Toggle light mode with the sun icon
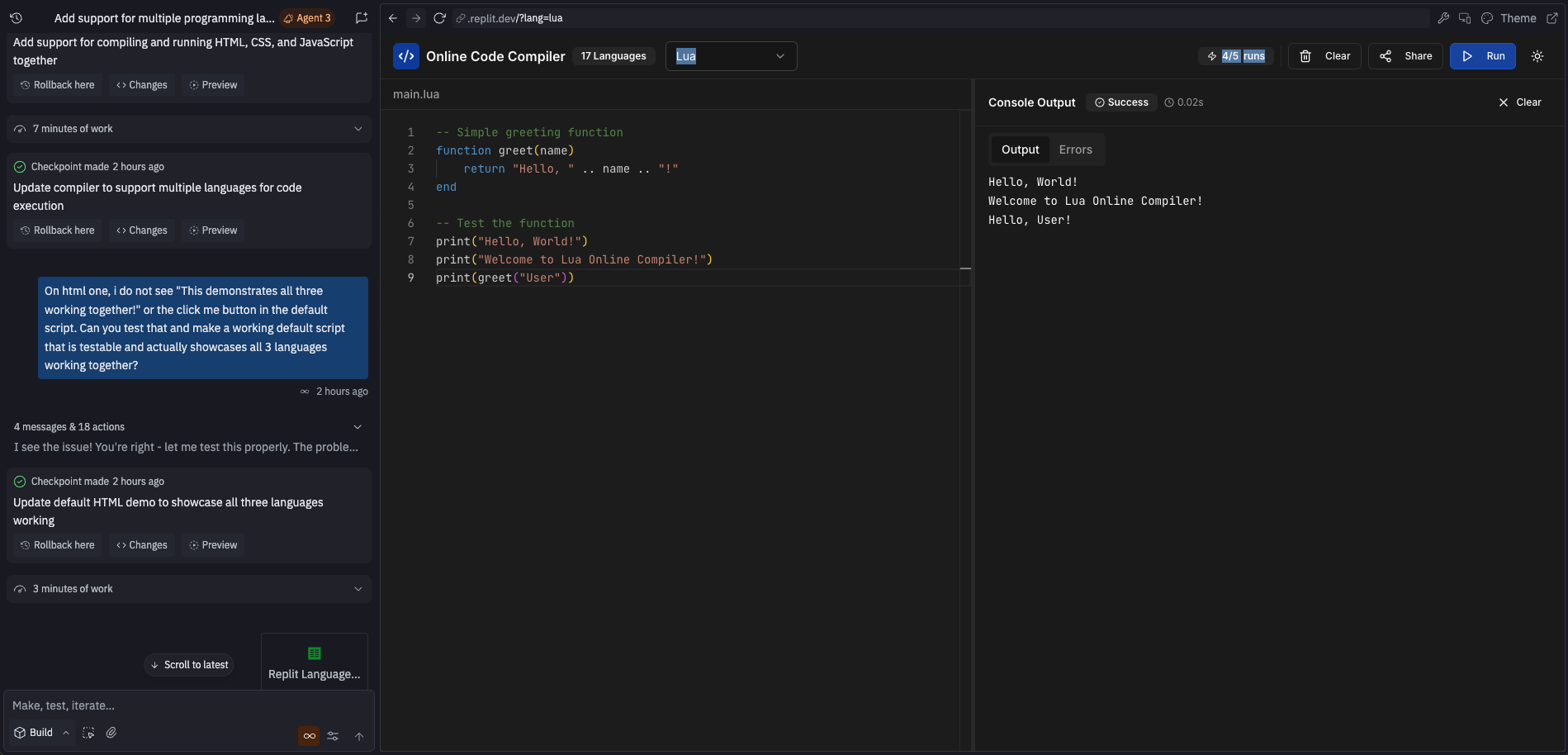1568x755 pixels. [1537, 56]
